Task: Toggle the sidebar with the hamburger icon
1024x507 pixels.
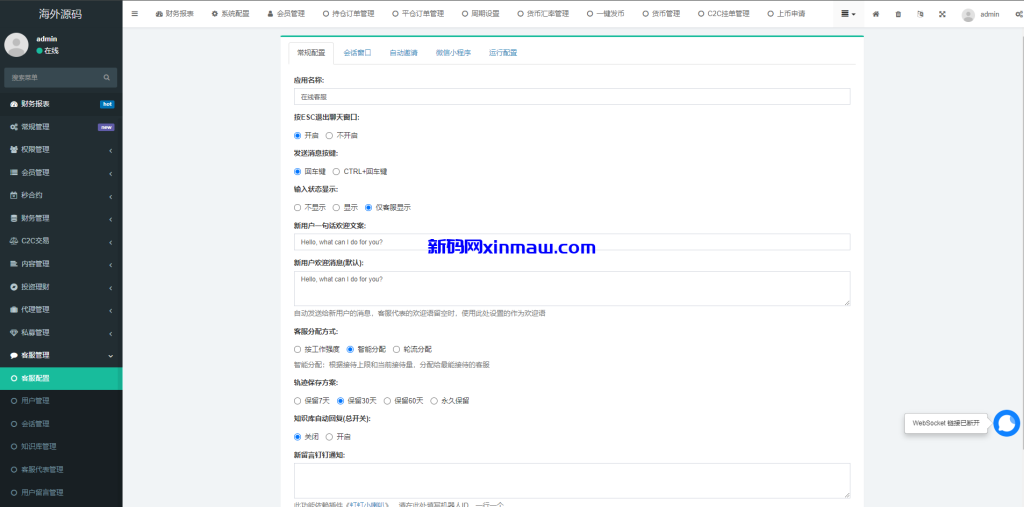Action: pyautogui.click(x=135, y=14)
